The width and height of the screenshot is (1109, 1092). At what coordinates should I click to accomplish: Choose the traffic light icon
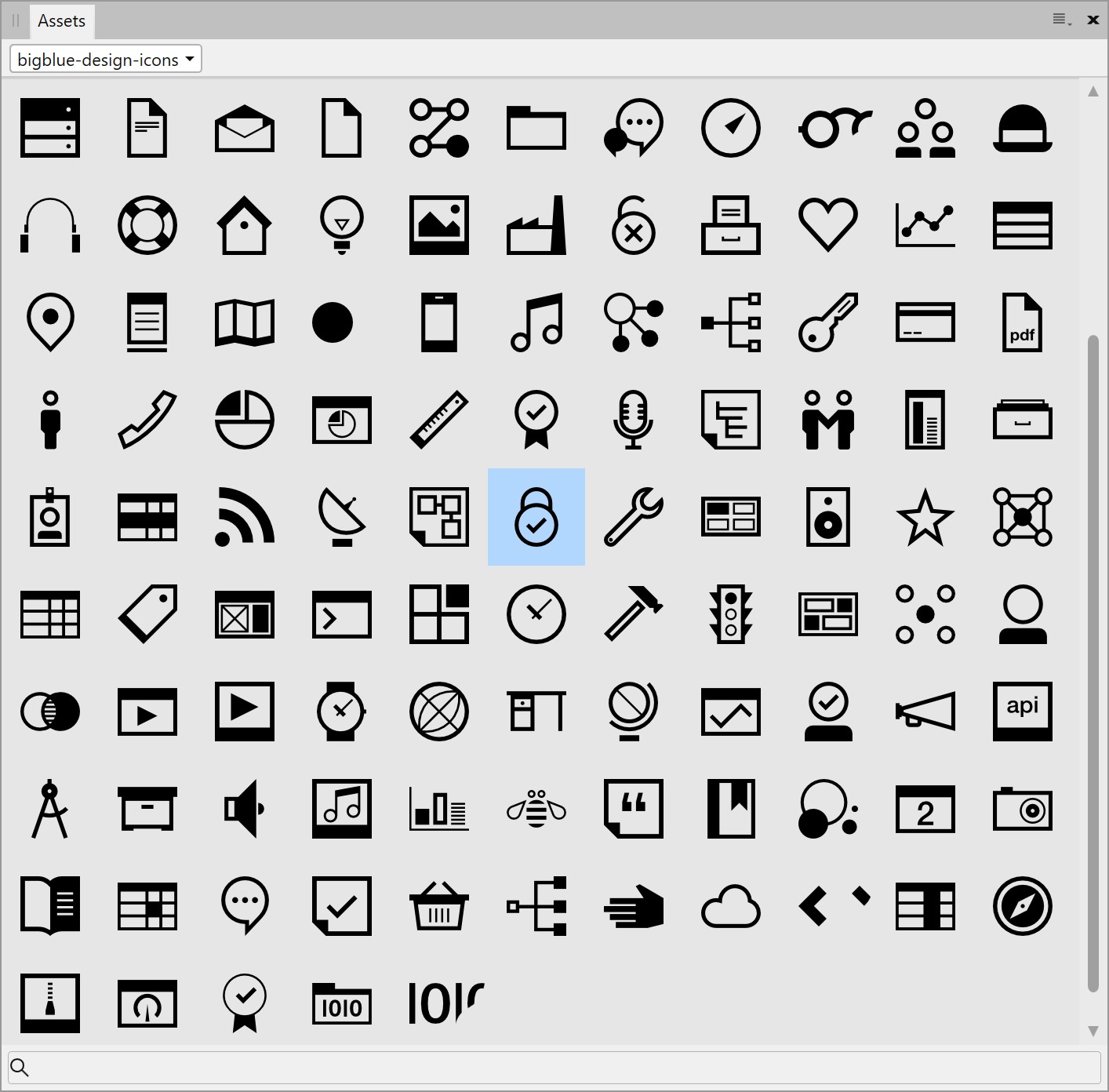pyautogui.click(x=731, y=614)
